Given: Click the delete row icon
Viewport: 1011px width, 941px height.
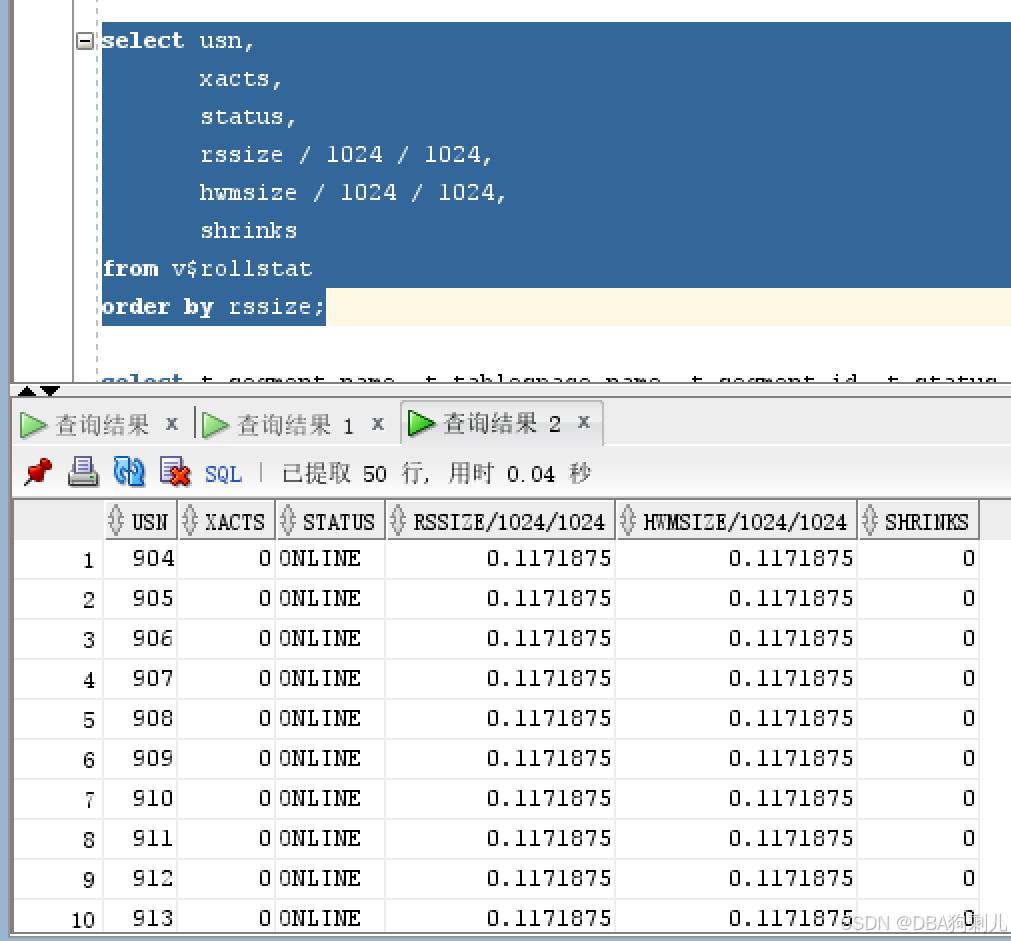Looking at the screenshot, I should click(176, 472).
